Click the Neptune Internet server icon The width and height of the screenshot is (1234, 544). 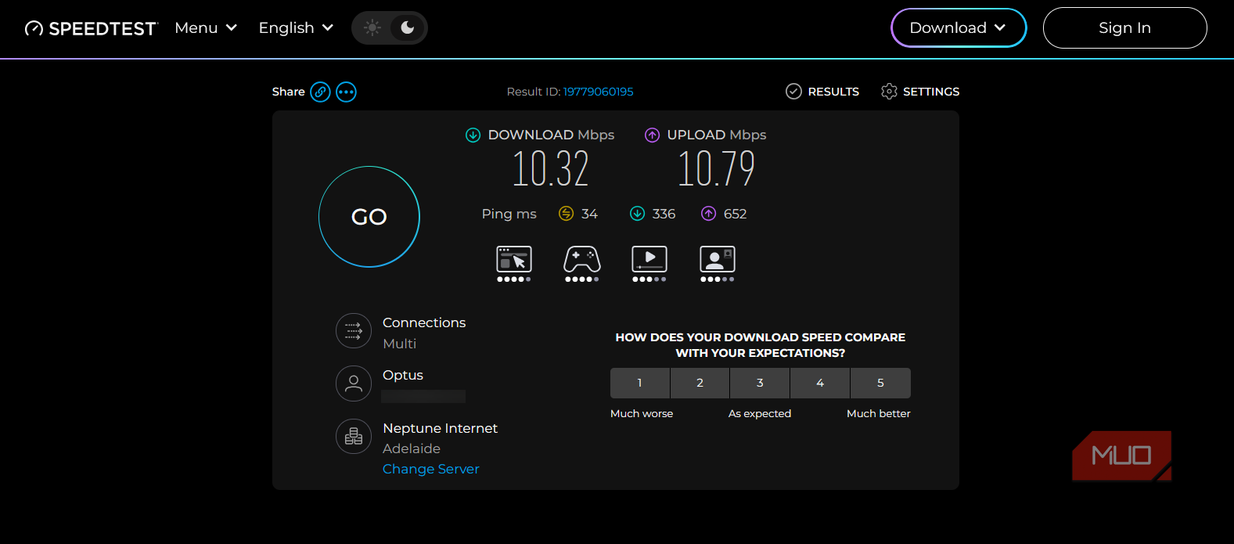click(x=353, y=437)
